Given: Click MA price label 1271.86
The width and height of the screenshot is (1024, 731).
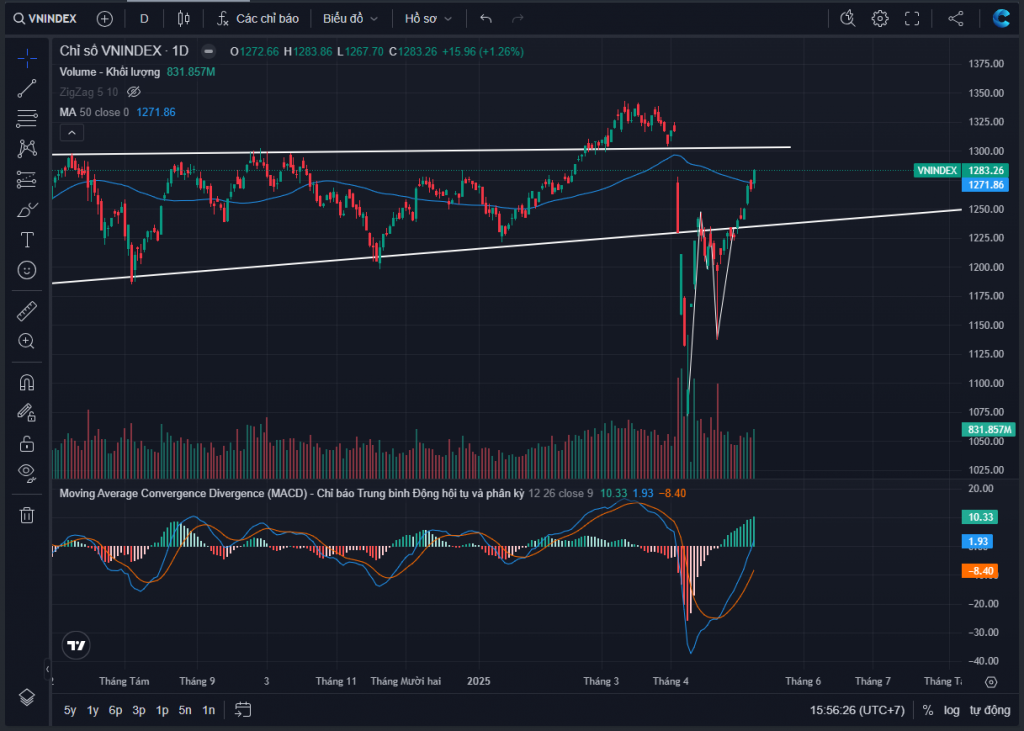Looking at the screenshot, I should (x=985, y=185).
